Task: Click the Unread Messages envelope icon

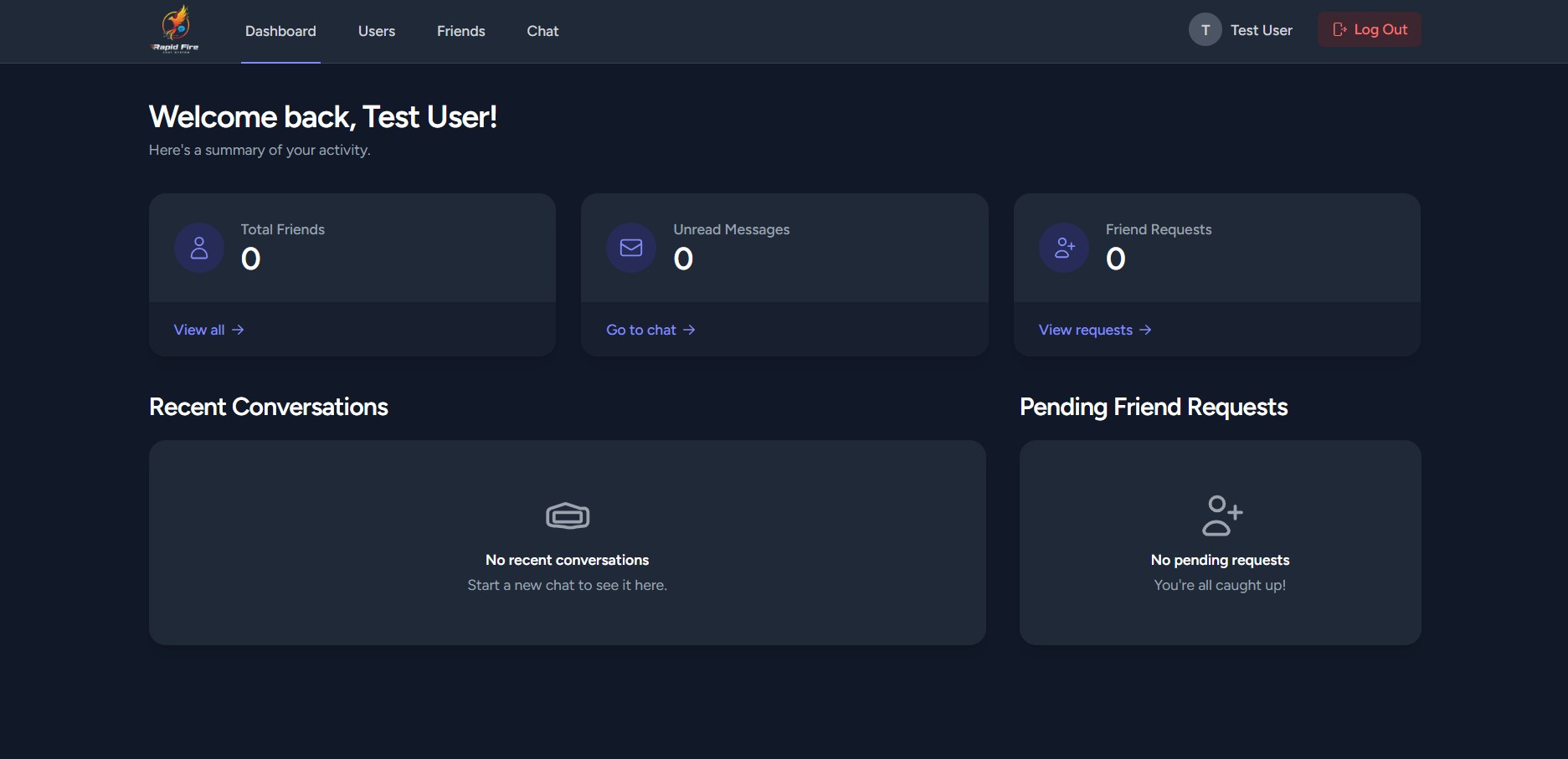Action: click(631, 248)
